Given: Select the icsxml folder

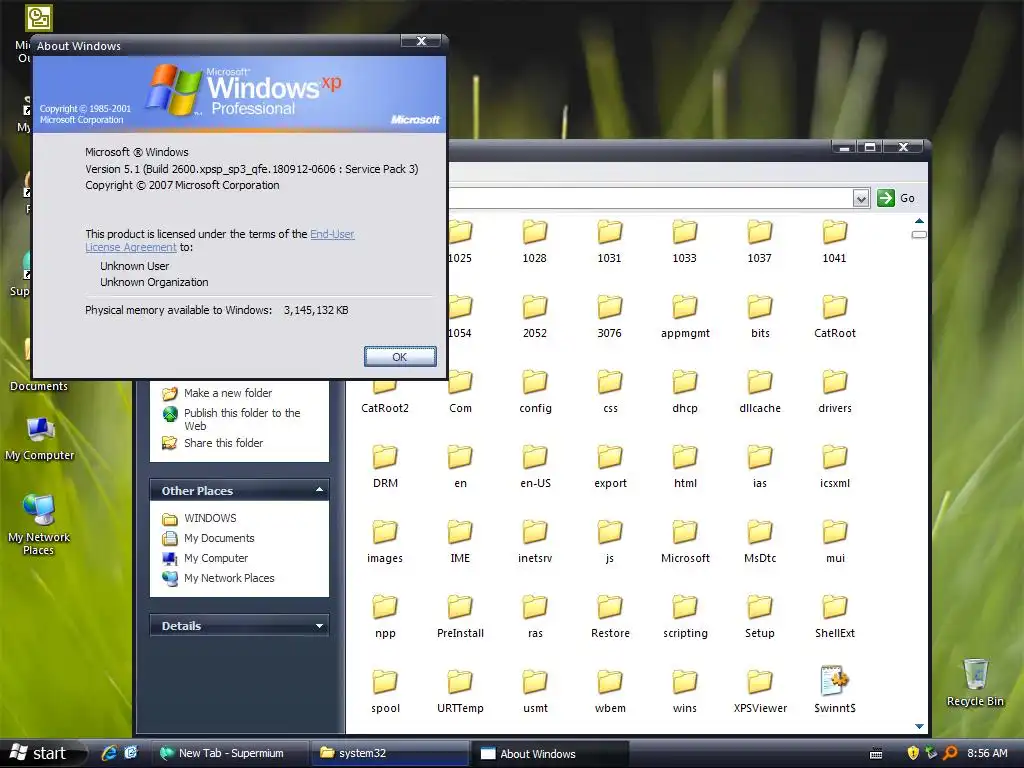Looking at the screenshot, I should [x=835, y=466].
